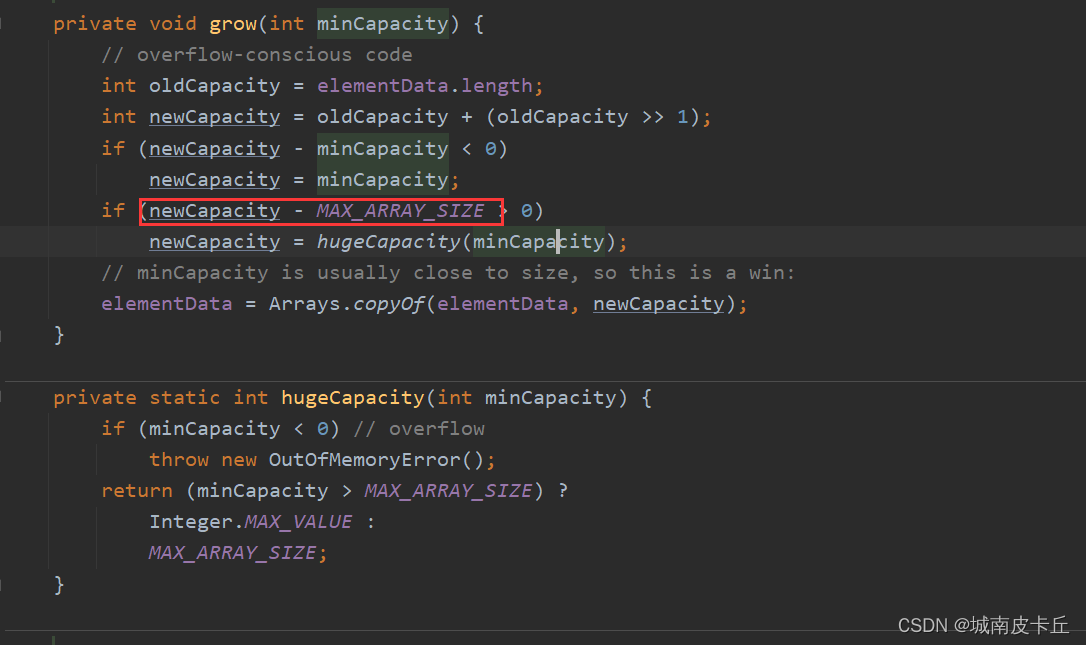This screenshot has height=645, width=1086.
Task: Click 'static' keyword in hugeCapacity declaration
Action: click(184, 398)
